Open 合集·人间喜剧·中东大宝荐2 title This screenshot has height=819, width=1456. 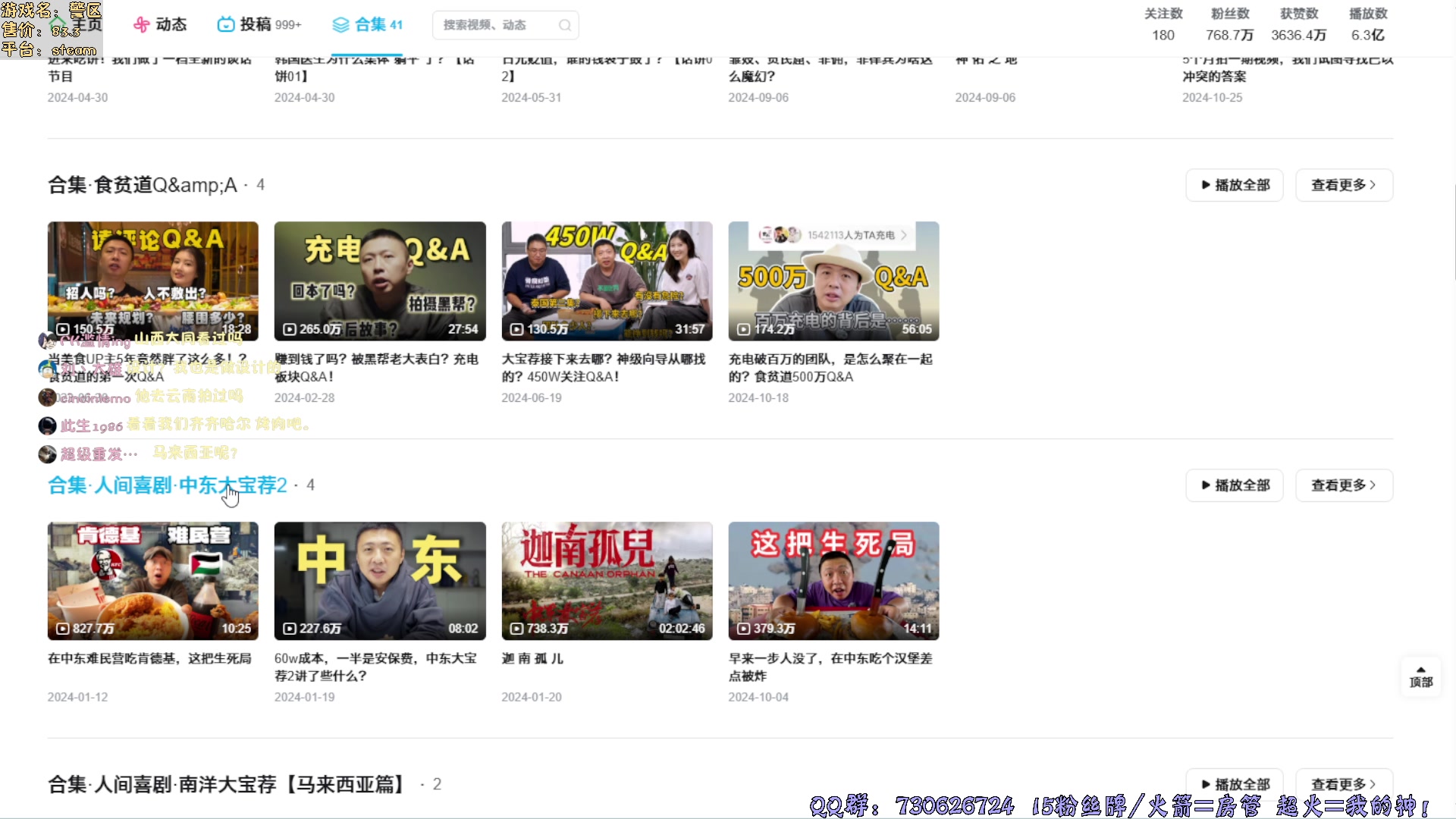[x=168, y=485]
